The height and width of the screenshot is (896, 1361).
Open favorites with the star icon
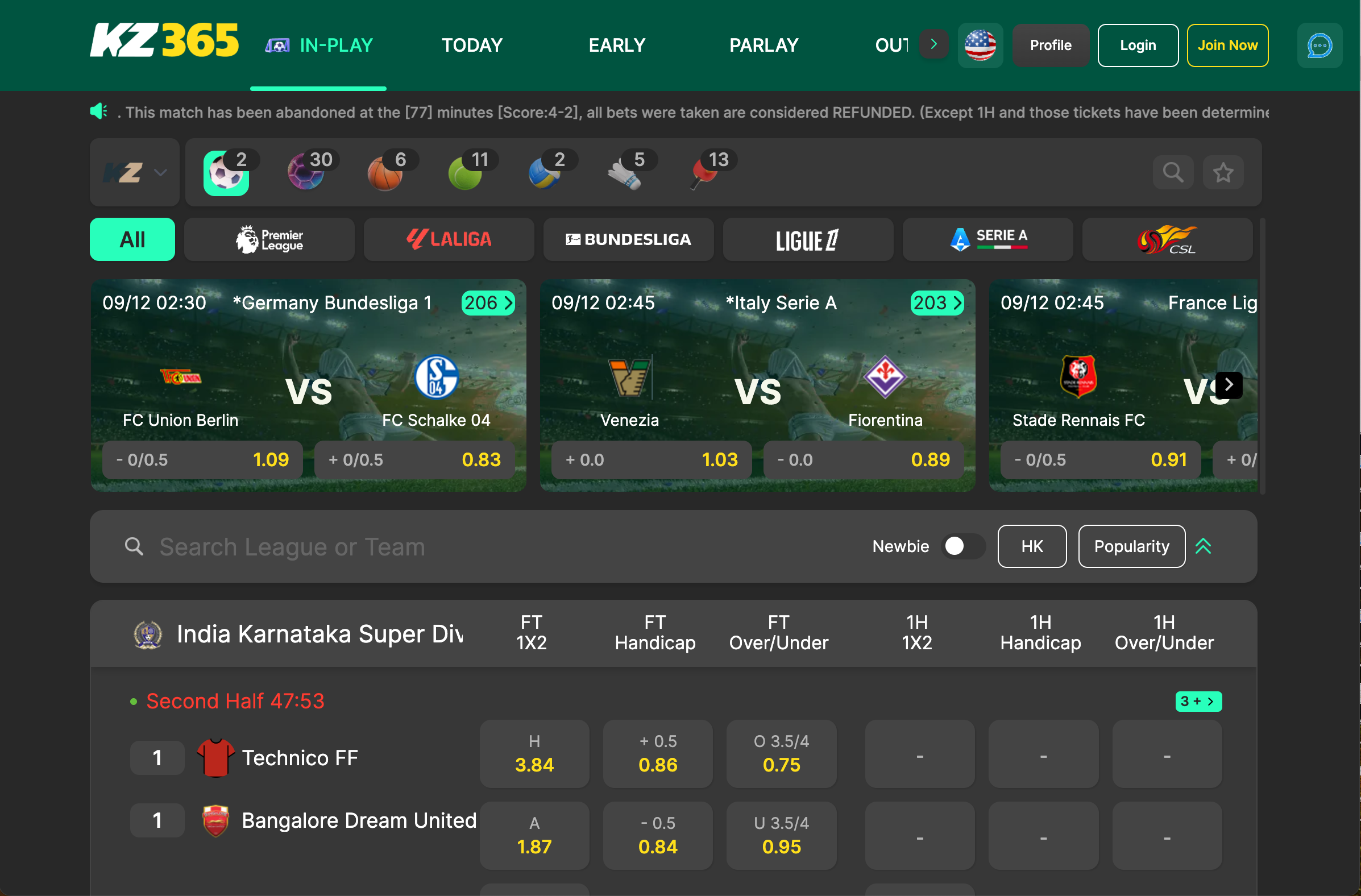point(1223,172)
